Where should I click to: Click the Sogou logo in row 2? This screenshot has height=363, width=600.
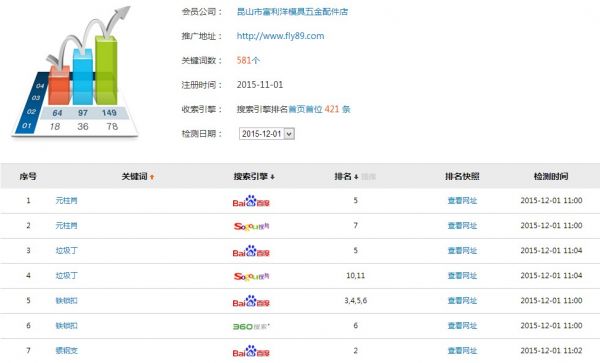click(251, 226)
